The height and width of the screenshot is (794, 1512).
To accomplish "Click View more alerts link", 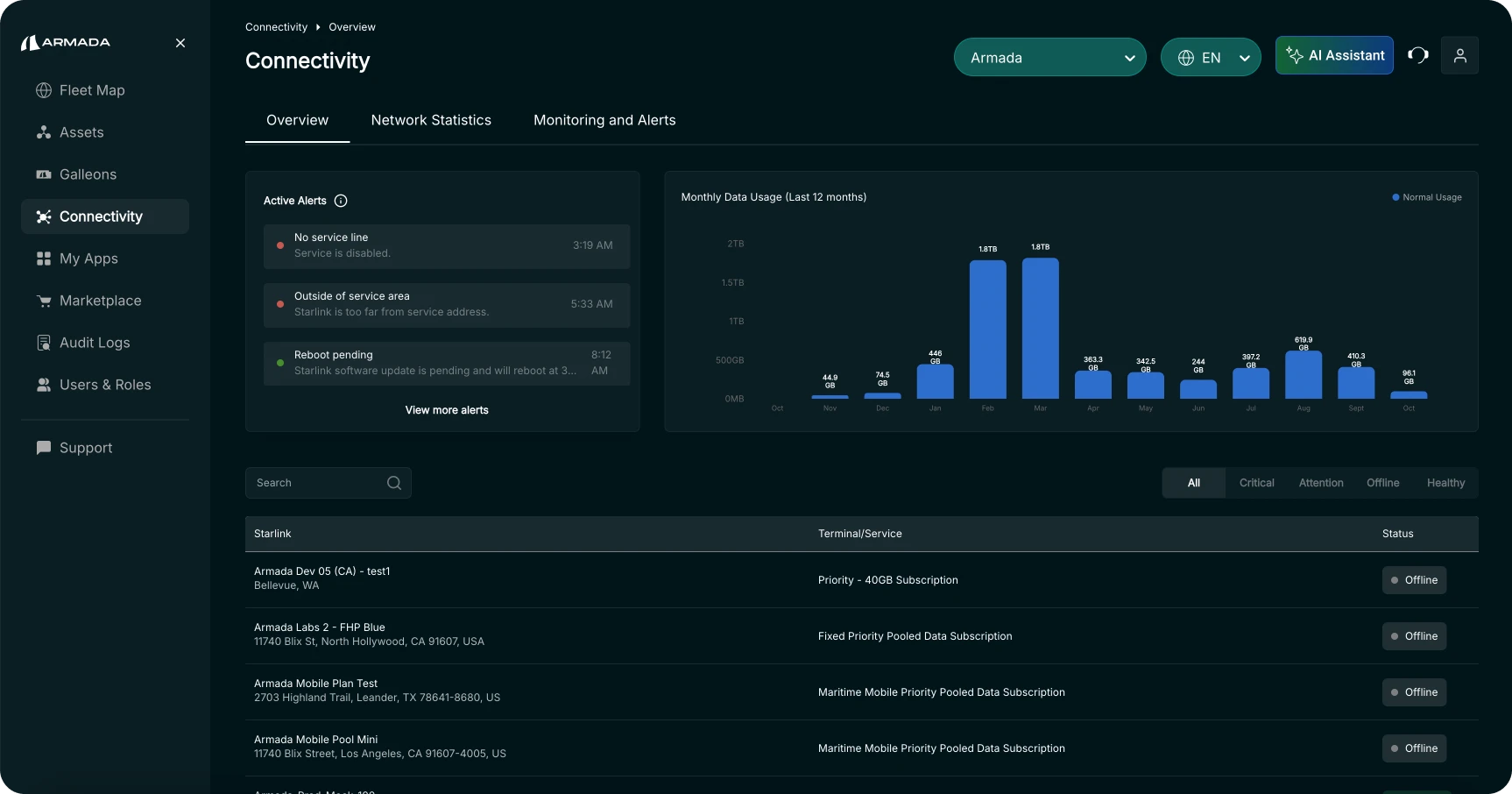I will tap(447, 410).
